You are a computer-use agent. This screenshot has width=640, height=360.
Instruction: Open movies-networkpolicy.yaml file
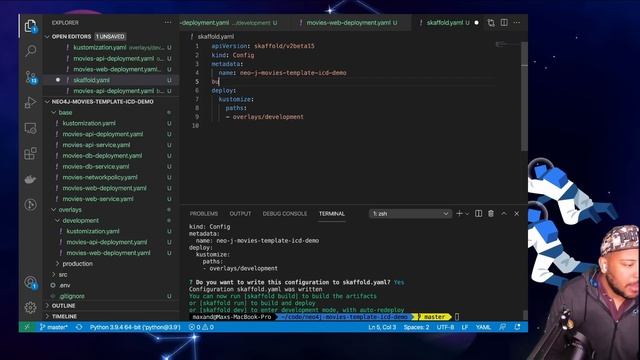[100, 177]
